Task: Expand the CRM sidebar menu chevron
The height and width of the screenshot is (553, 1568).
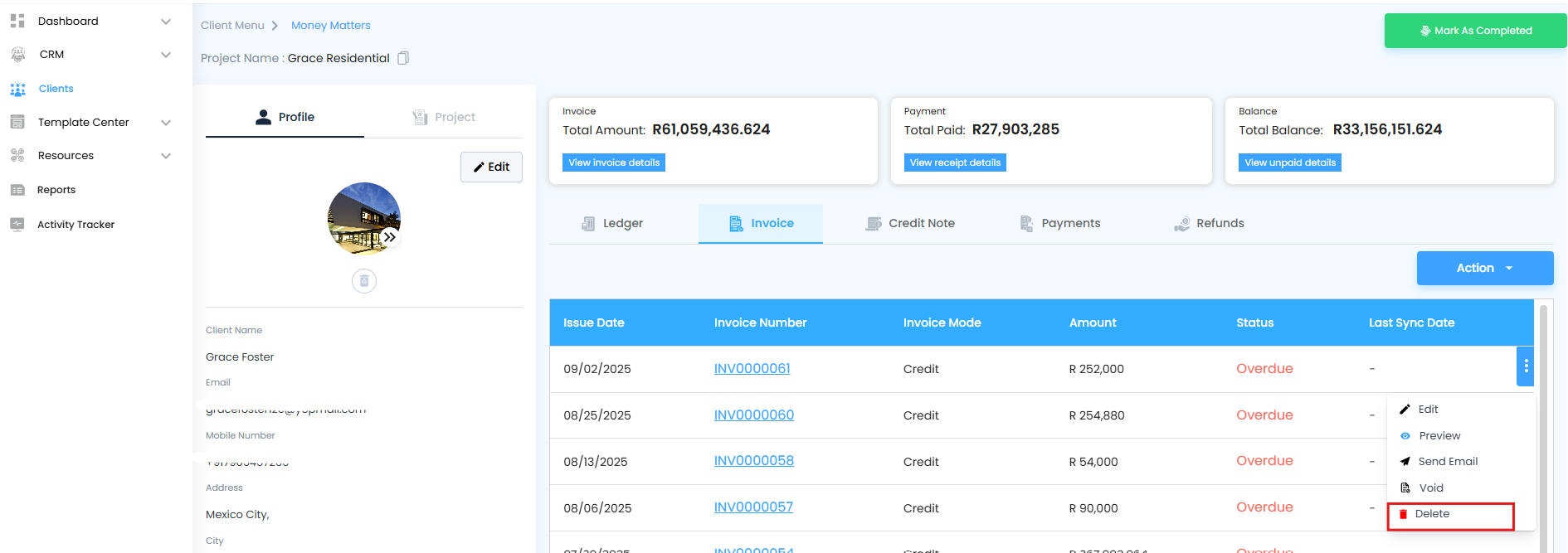Action: point(166,55)
